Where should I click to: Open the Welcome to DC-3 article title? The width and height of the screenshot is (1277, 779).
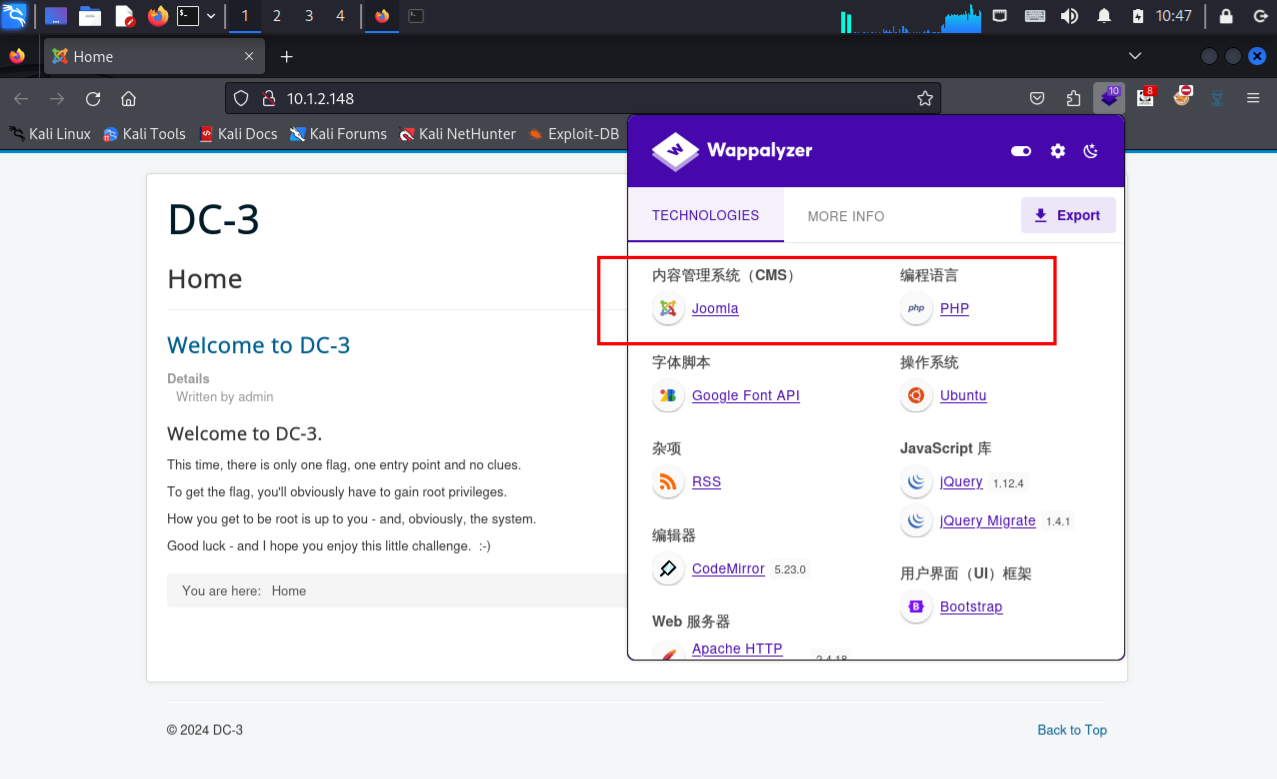tap(259, 345)
